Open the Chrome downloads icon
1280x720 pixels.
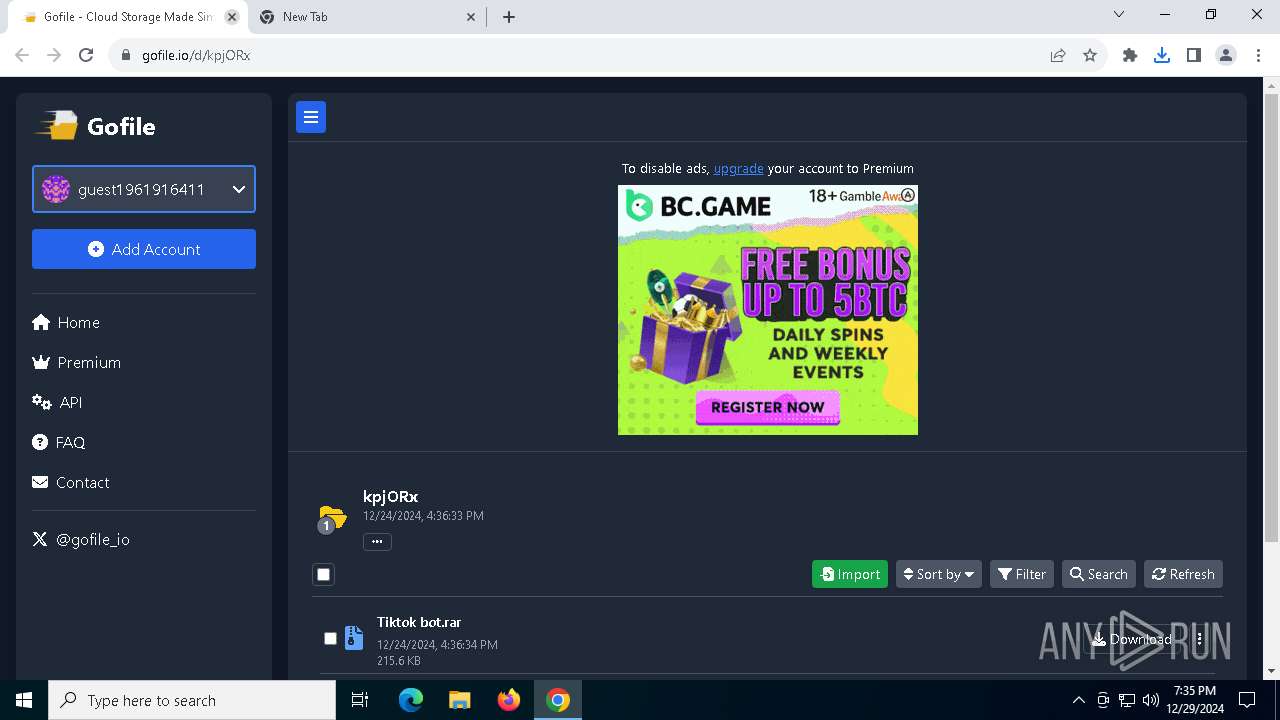click(1162, 55)
